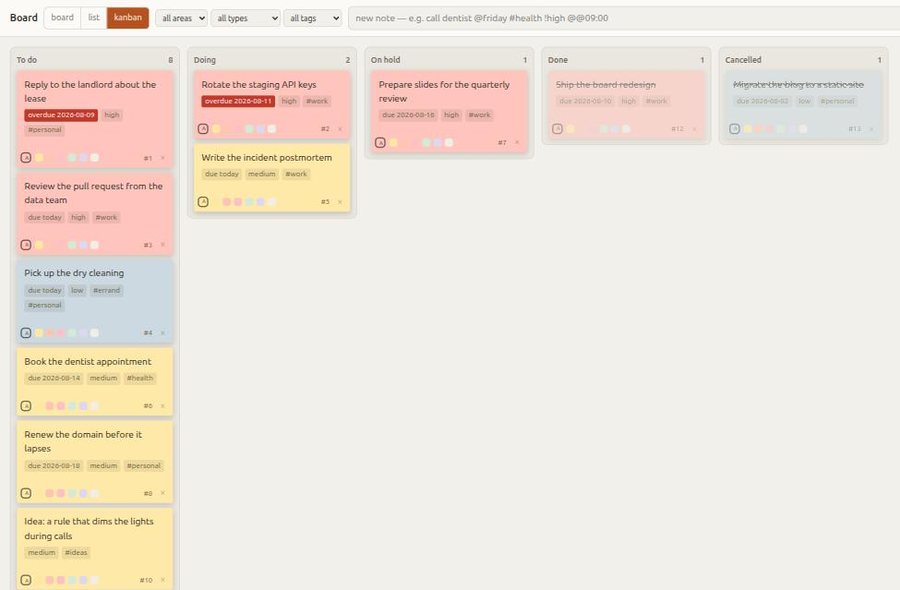Switch to the board view tab

coord(62,17)
